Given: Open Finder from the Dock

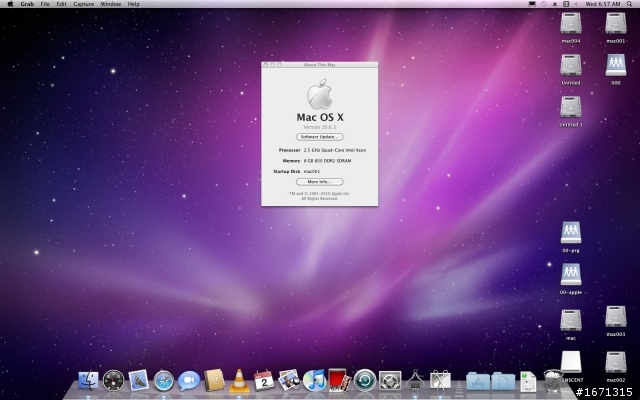Looking at the screenshot, I should (x=88, y=380).
